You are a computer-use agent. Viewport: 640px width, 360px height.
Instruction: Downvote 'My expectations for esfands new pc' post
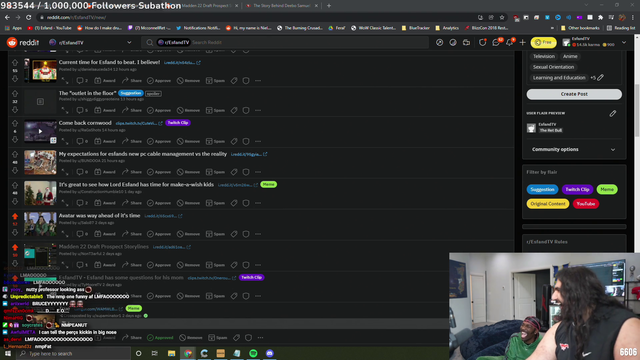(x=15, y=170)
